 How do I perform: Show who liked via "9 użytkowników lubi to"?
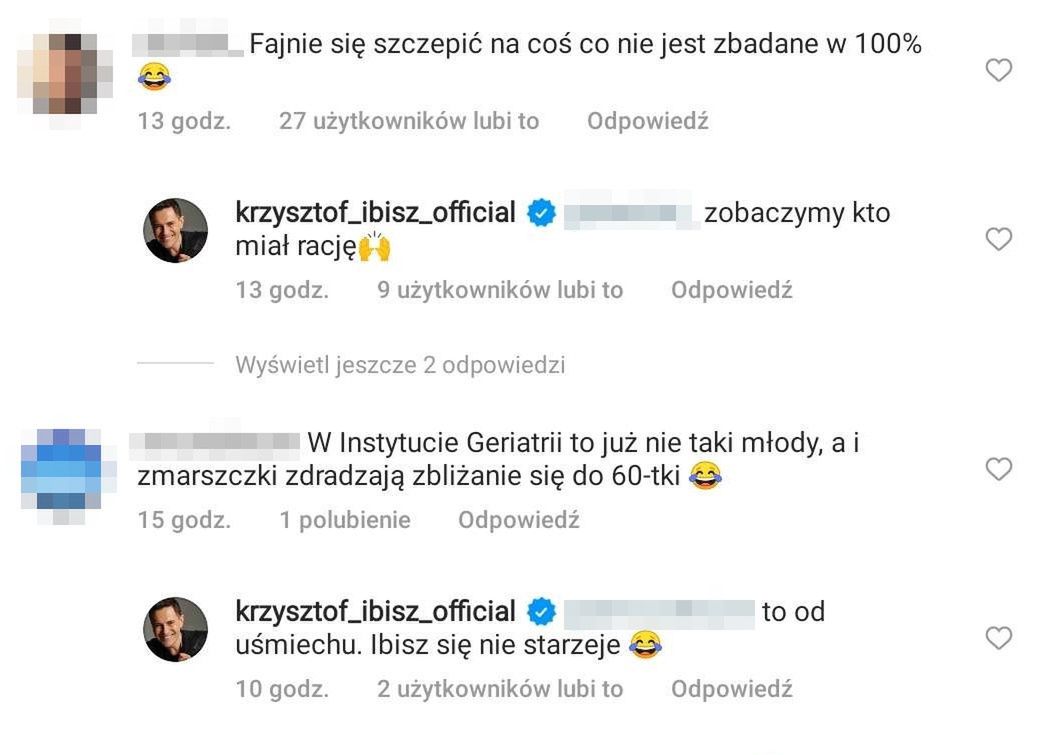point(500,290)
